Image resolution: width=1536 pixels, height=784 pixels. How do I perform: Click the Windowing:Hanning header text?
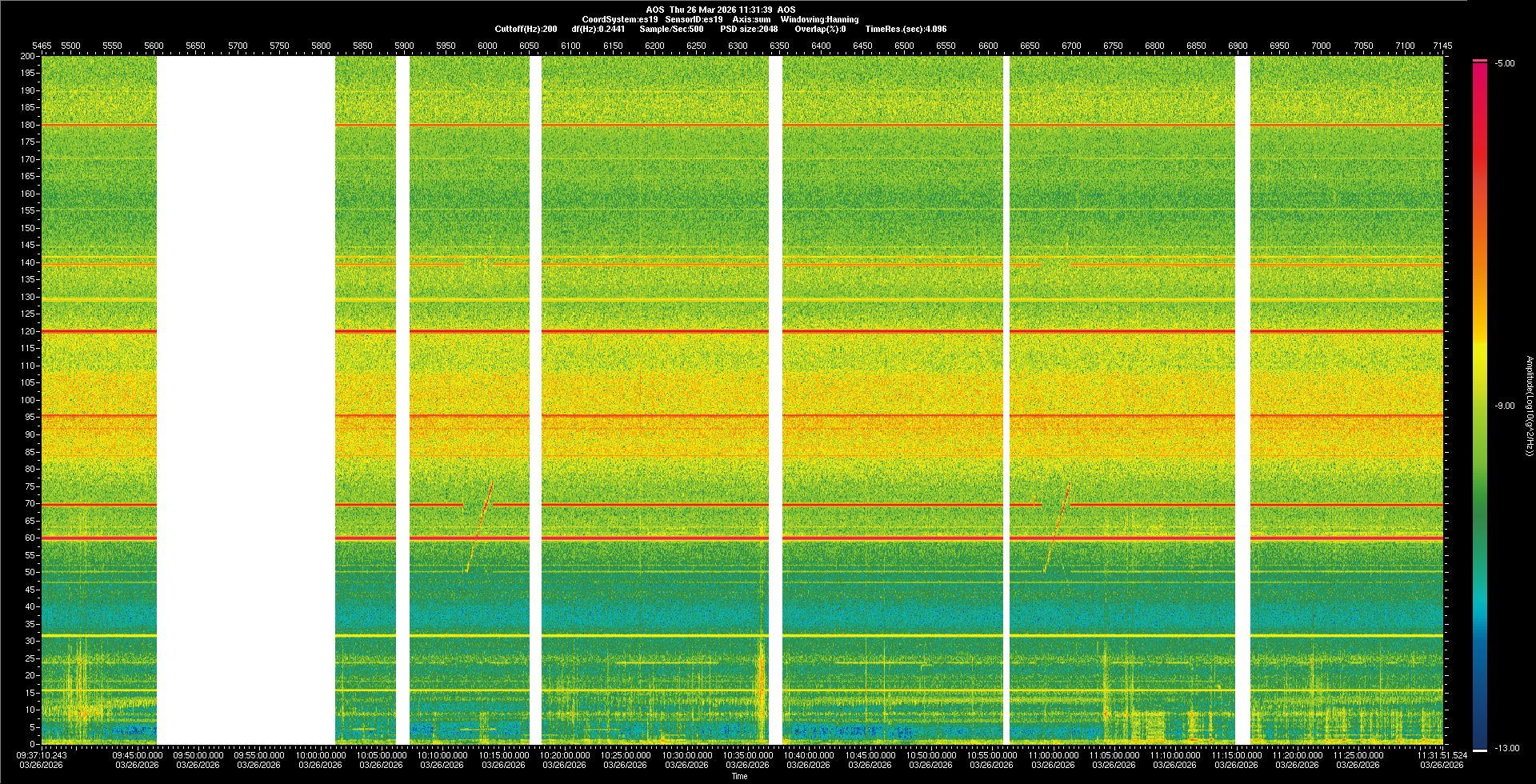819,19
